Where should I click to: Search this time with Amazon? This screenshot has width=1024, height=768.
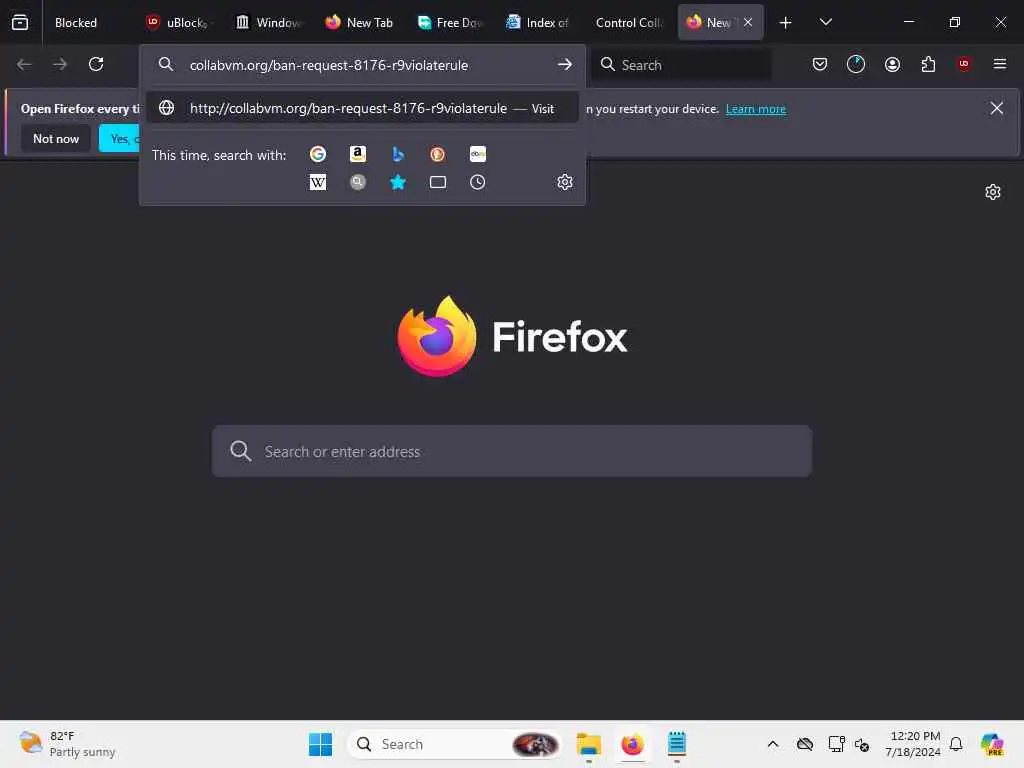pyautogui.click(x=358, y=154)
